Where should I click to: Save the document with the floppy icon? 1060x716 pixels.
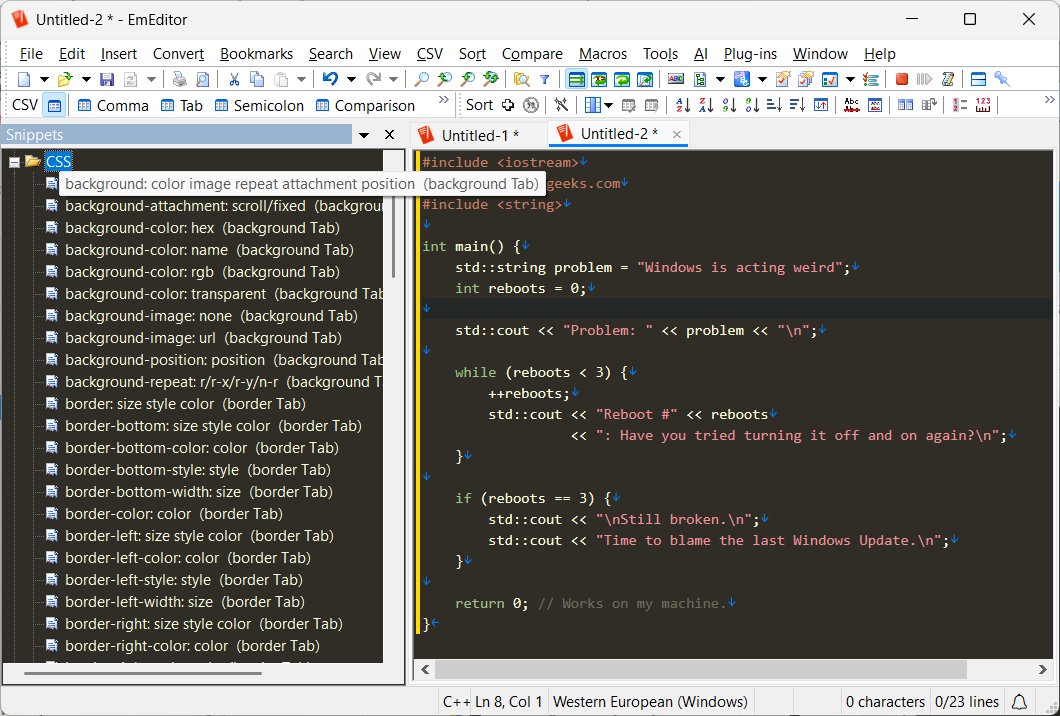point(107,79)
